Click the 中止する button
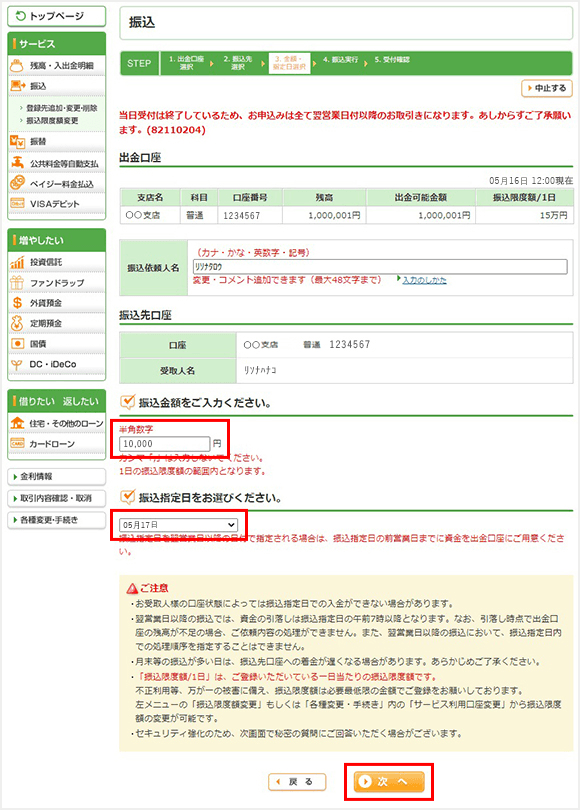The height and width of the screenshot is (810, 580). click(x=547, y=88)
